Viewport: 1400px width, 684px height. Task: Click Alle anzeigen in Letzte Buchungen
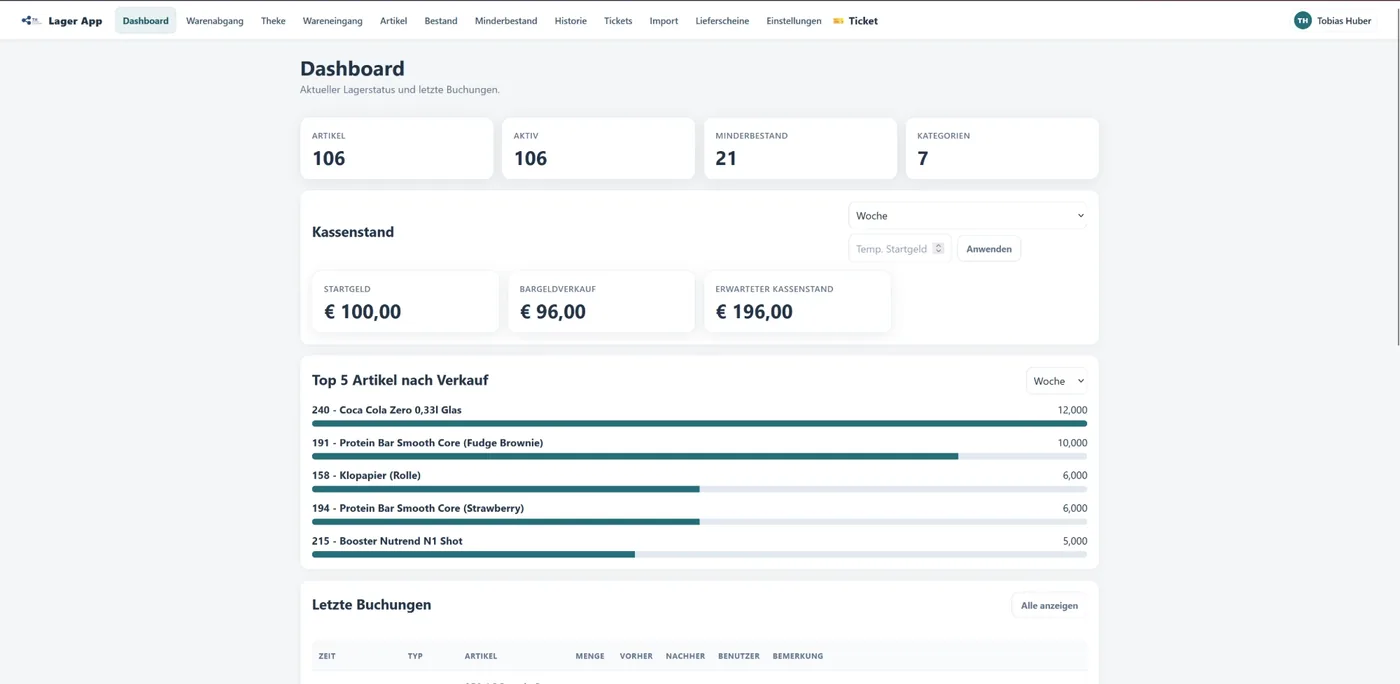point(1049,605)
